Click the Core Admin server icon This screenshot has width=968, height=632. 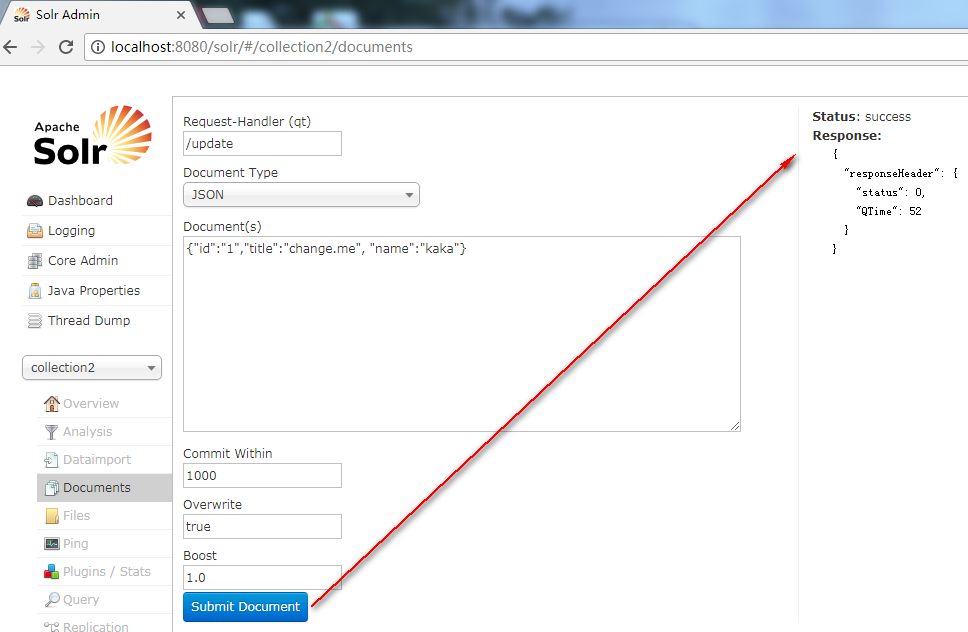point(35,261)
